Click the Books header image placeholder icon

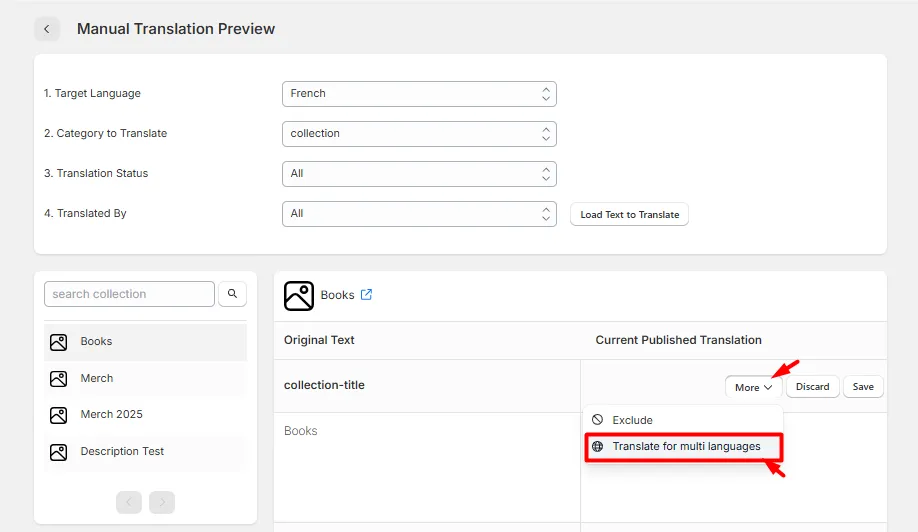pos(299,296)
